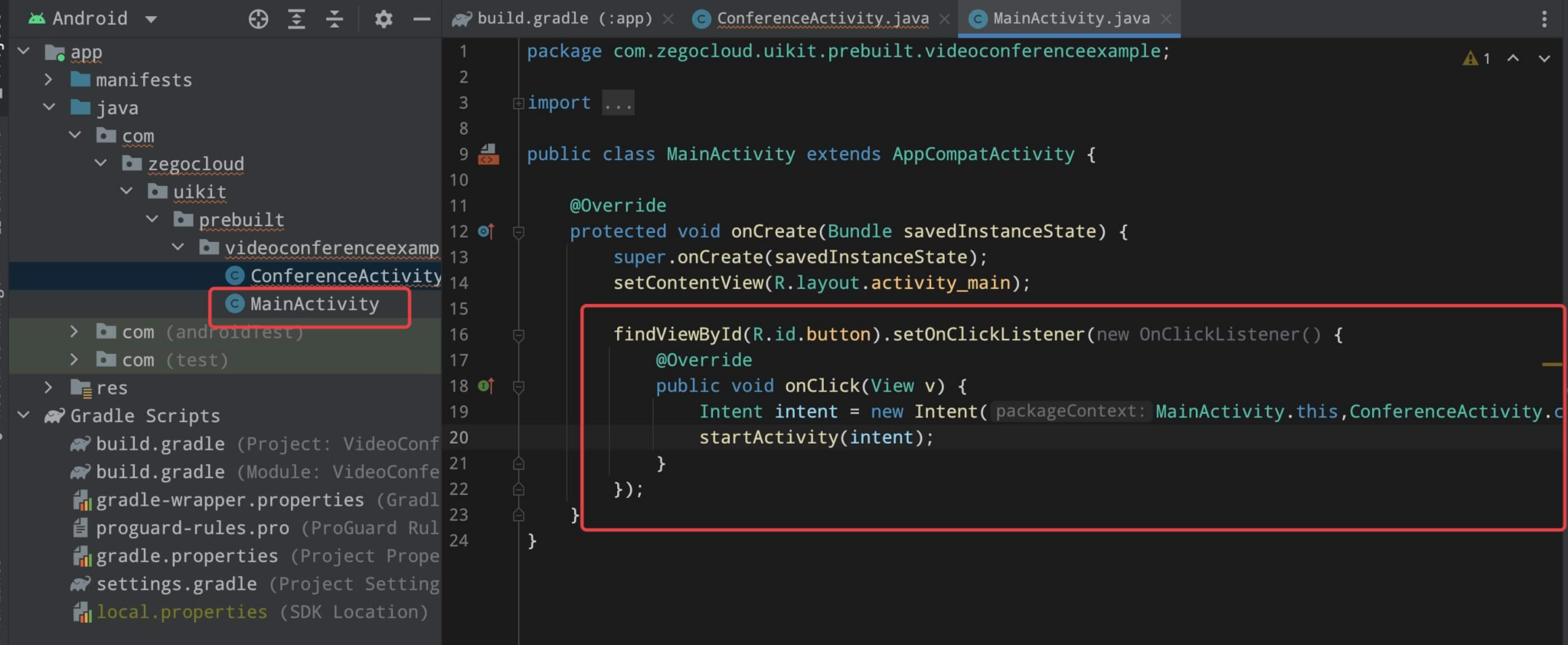Click the related XML file gutter icon on line 9

488,155
